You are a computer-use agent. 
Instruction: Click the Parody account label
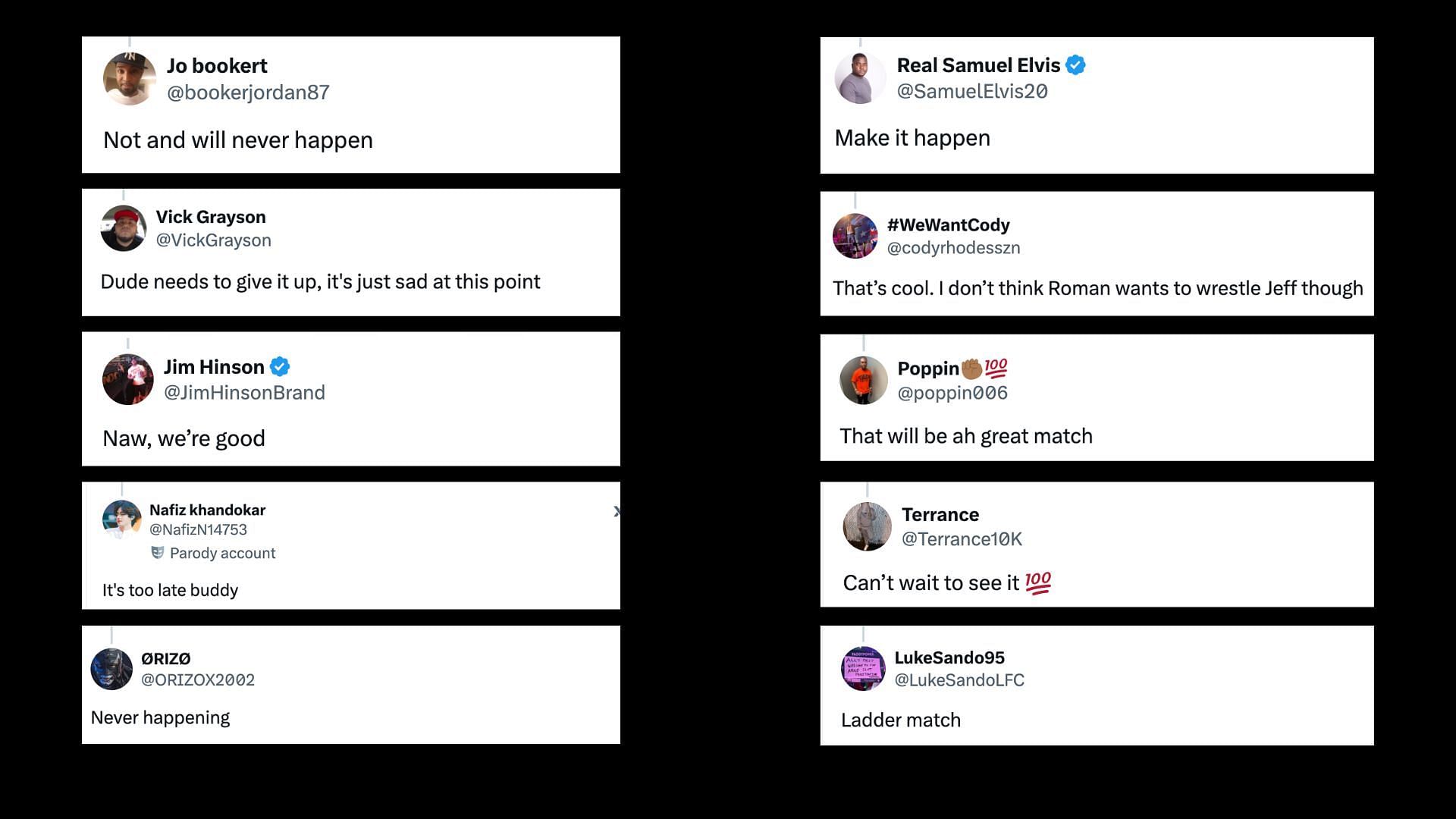(222, 554)
